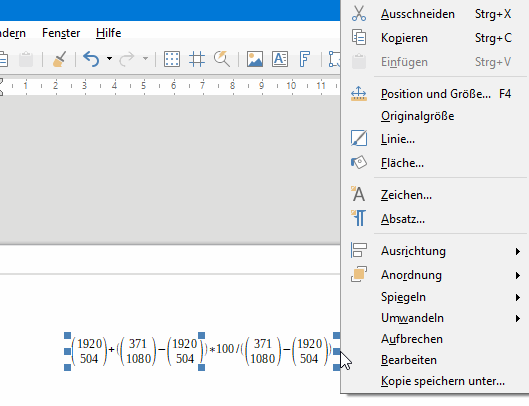Toggle the snap guides hash icon
The width and height of the screenshot is (529, 406).
pos(197,59)
